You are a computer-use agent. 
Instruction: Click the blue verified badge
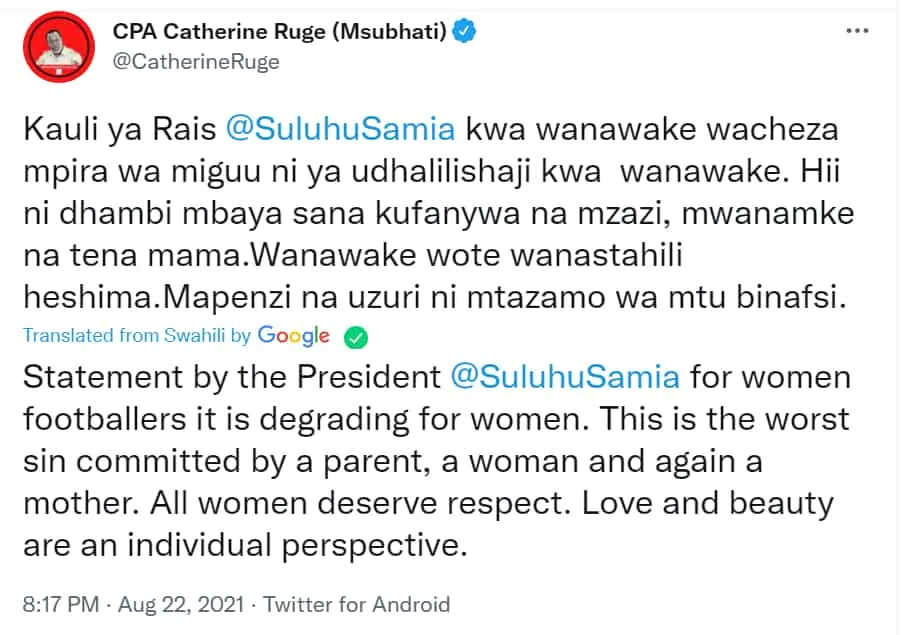(x=464, y=30)
